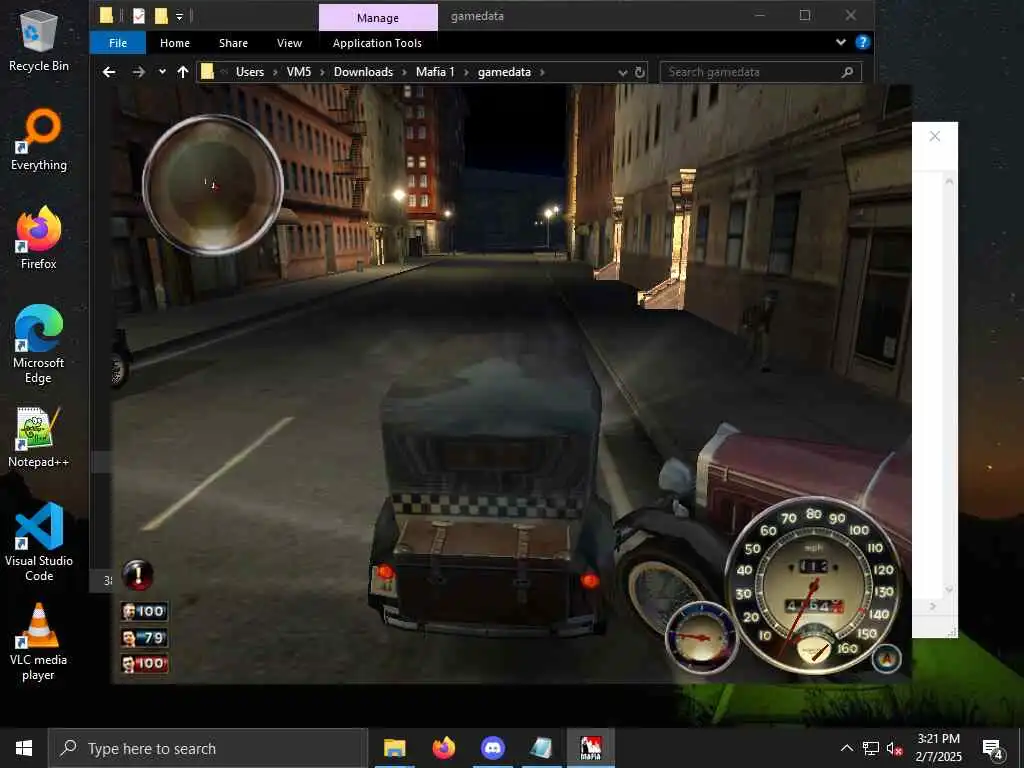Image resolution: width=1024 pixels, height=768 pixels.
Task: Select the View ribbon tab
Action: (289, 43)
